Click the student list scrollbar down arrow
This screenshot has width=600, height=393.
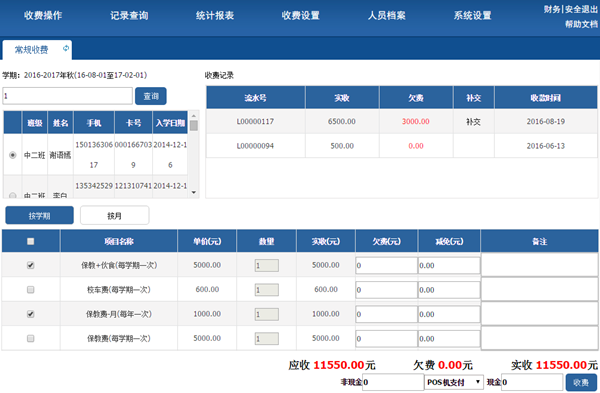[194, 192]
